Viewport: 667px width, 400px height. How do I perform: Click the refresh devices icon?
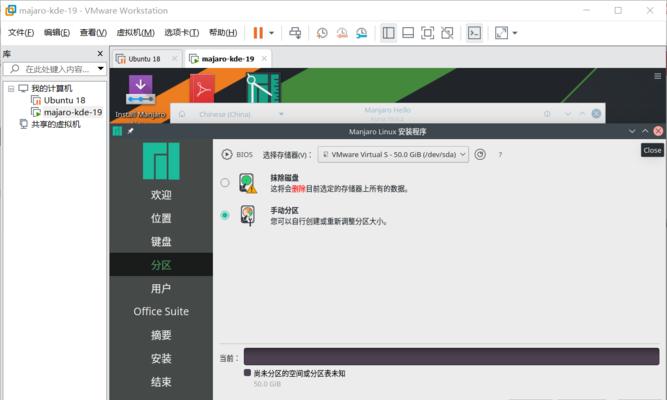[480, 154]
